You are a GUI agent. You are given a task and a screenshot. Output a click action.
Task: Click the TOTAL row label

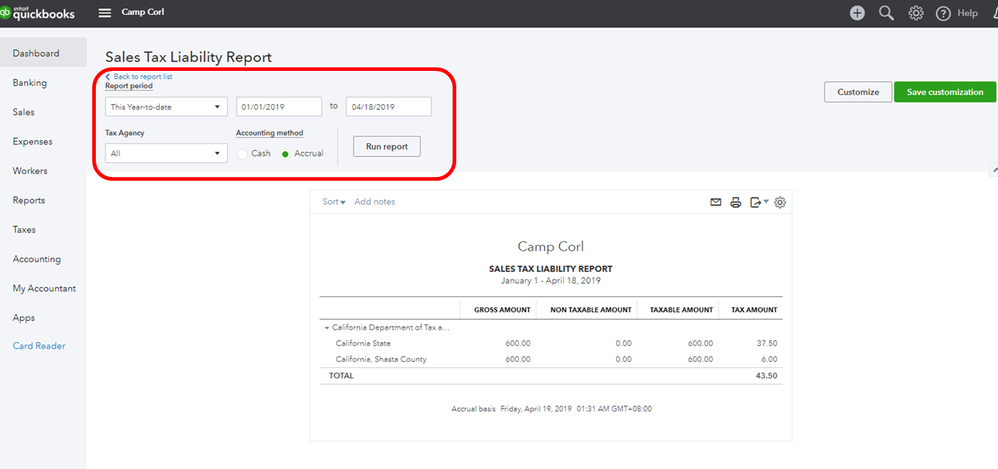341,375
